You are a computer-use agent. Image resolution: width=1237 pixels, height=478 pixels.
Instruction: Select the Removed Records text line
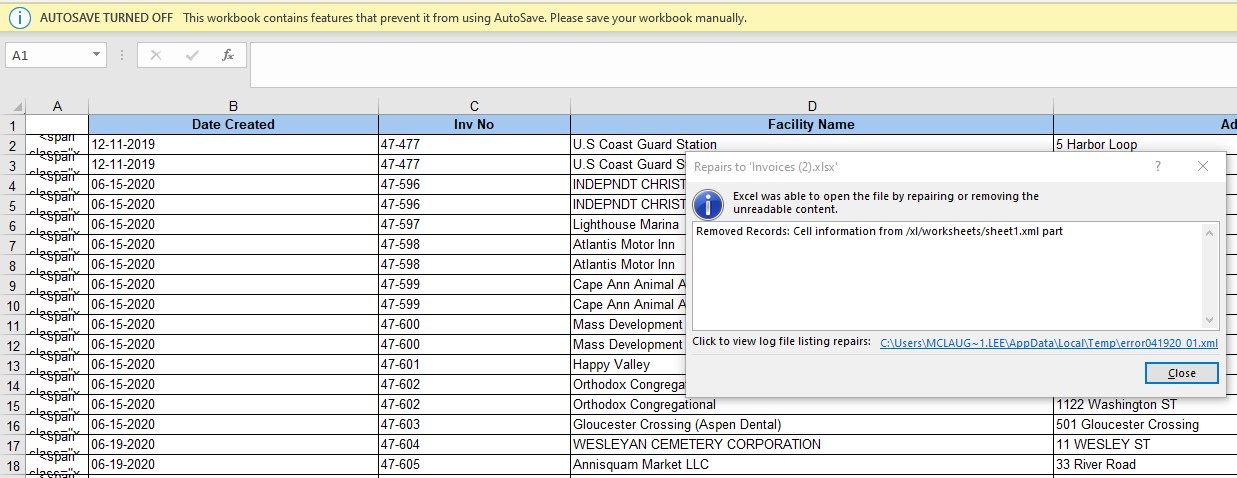(879, 231)
